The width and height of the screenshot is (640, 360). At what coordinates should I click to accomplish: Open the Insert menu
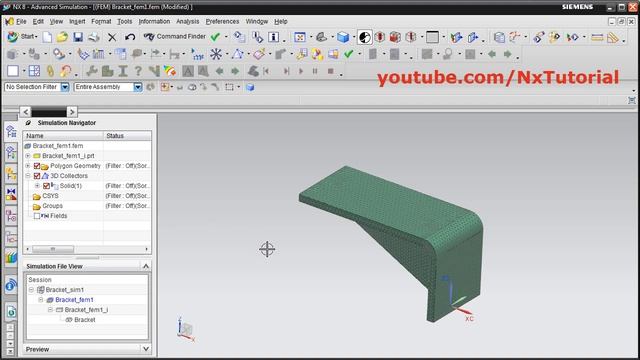pos(77,21)
